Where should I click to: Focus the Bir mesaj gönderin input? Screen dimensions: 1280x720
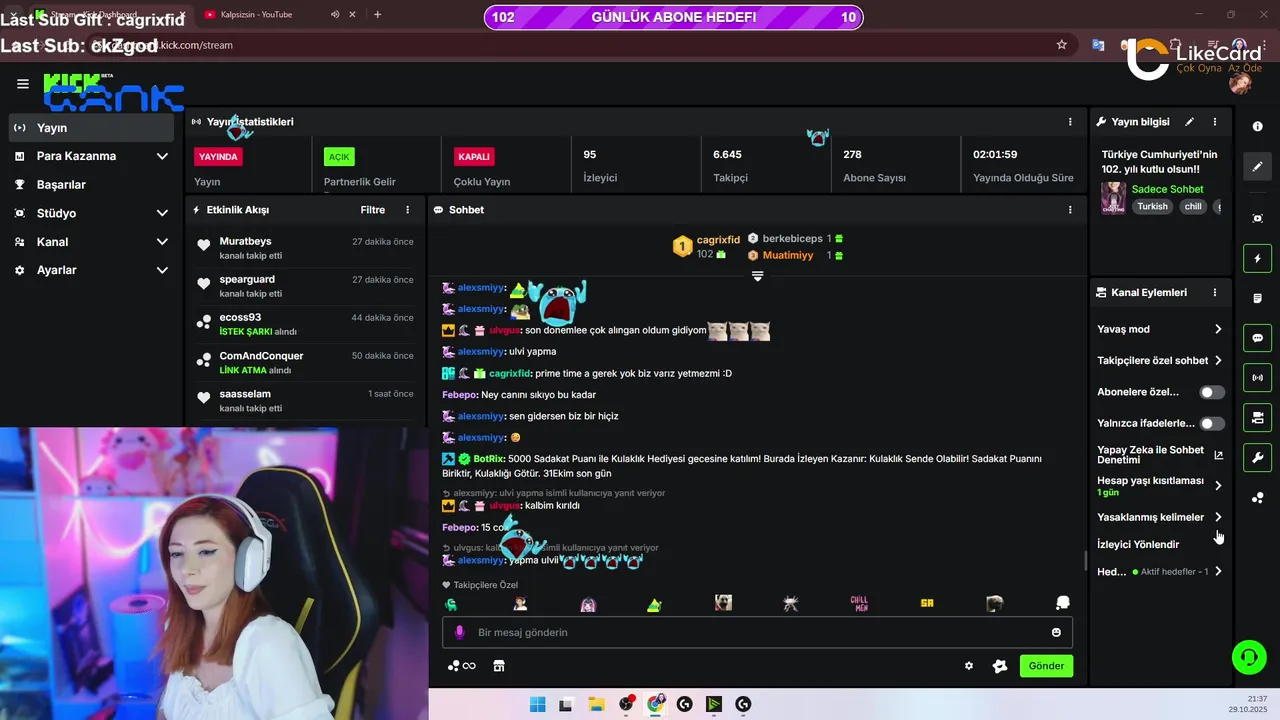(757, 632)
